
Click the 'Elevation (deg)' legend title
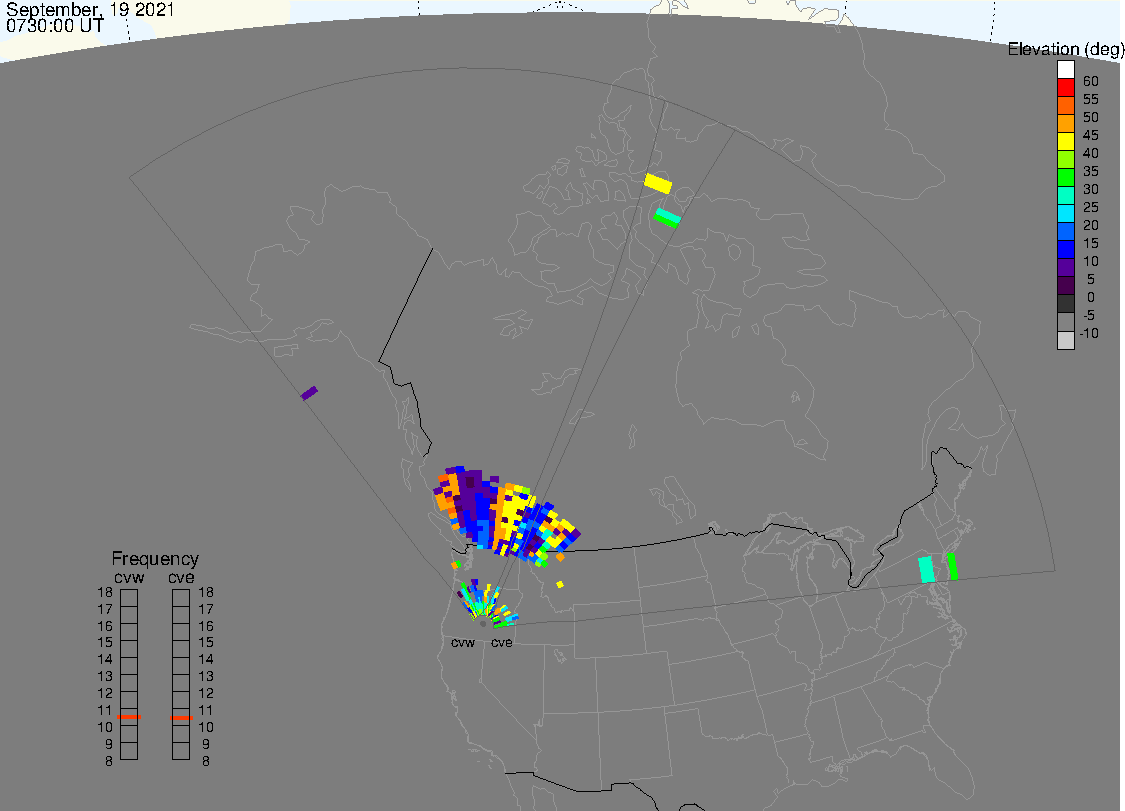click(x=1065, y=50)
